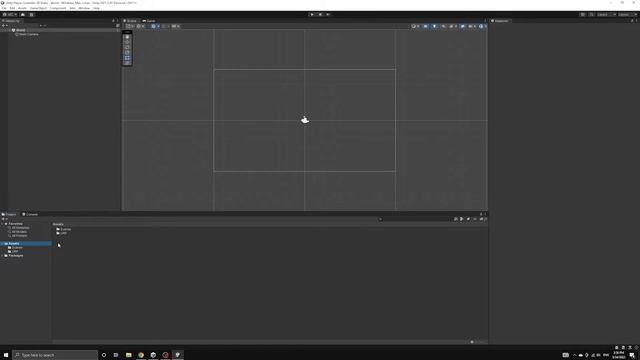This screenshot has width=640, height=360.
Task: Click the Pause button in top toolbar
Action: pyautogui.click(x=320, y=15)
